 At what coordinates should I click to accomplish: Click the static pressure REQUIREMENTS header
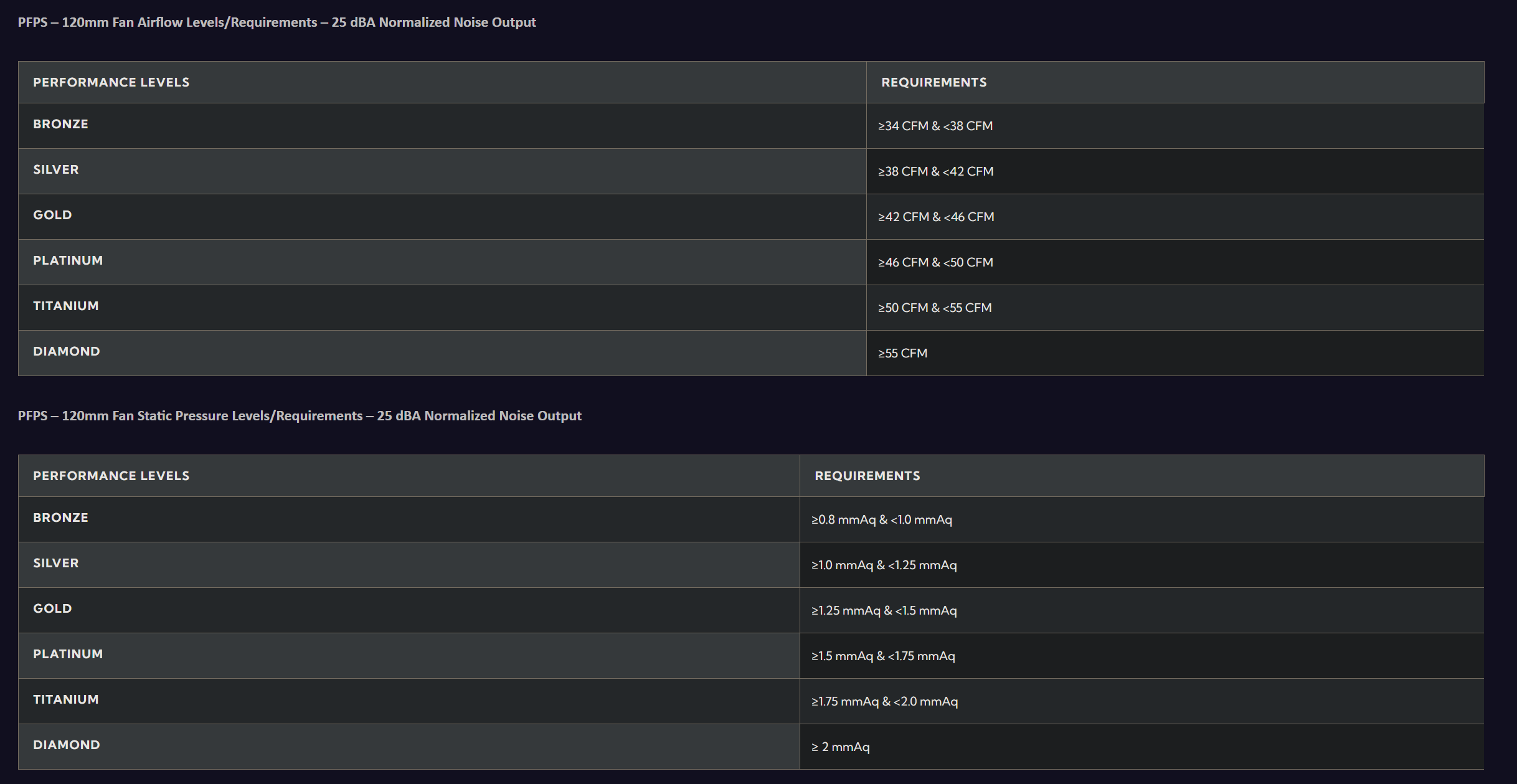(x=867, y=476)
